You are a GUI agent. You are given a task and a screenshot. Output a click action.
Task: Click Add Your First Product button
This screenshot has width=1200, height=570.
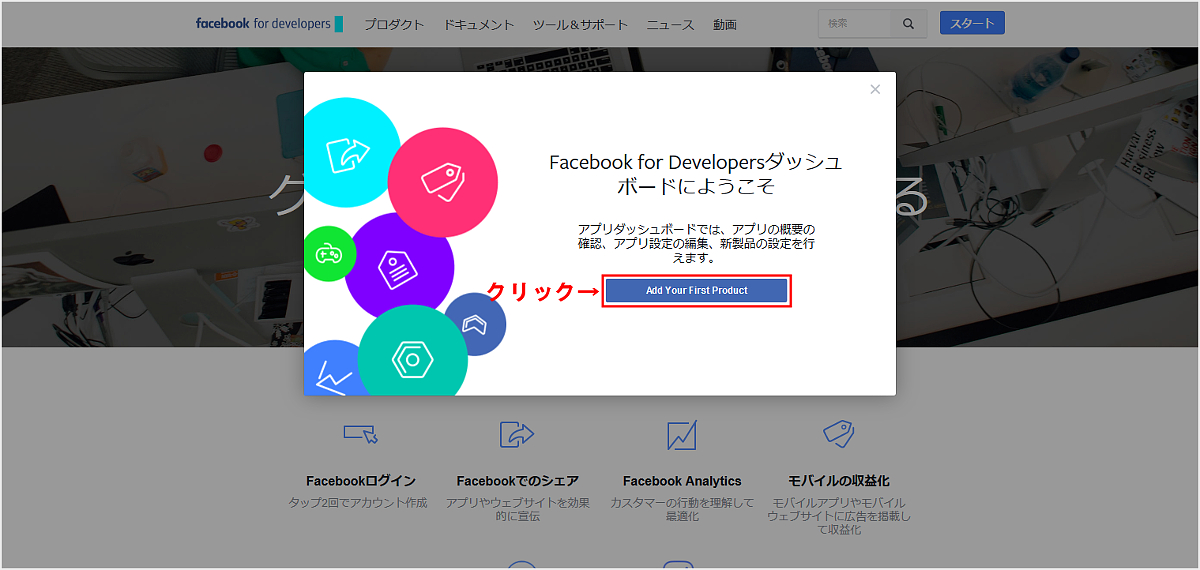[697, 291]
